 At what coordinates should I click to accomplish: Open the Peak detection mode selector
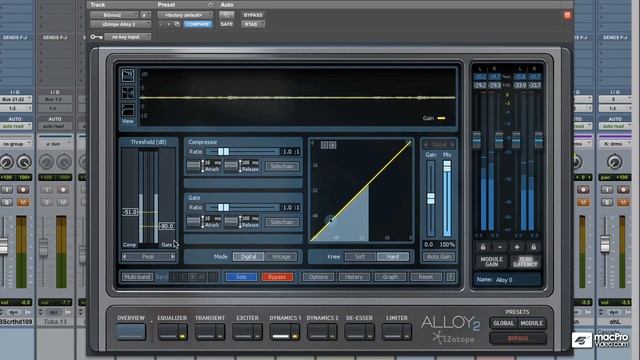click(x=149, y=257)
